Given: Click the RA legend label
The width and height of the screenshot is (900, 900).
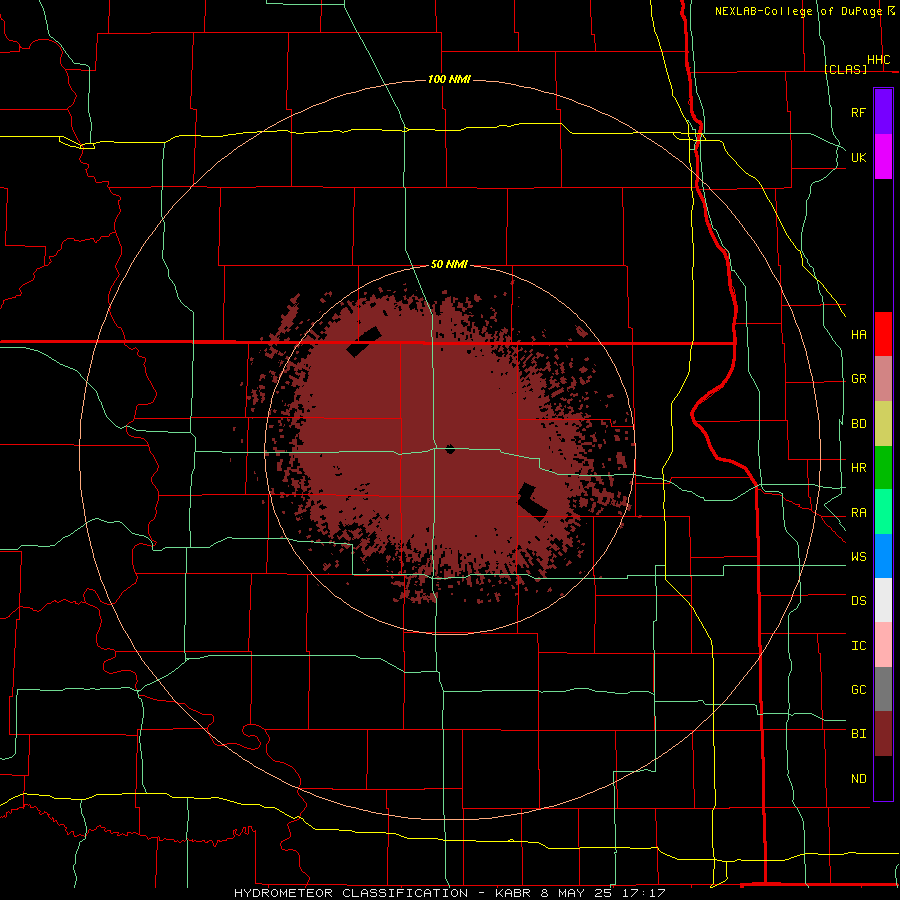Looking at the screenshot, I should (858, 513).
